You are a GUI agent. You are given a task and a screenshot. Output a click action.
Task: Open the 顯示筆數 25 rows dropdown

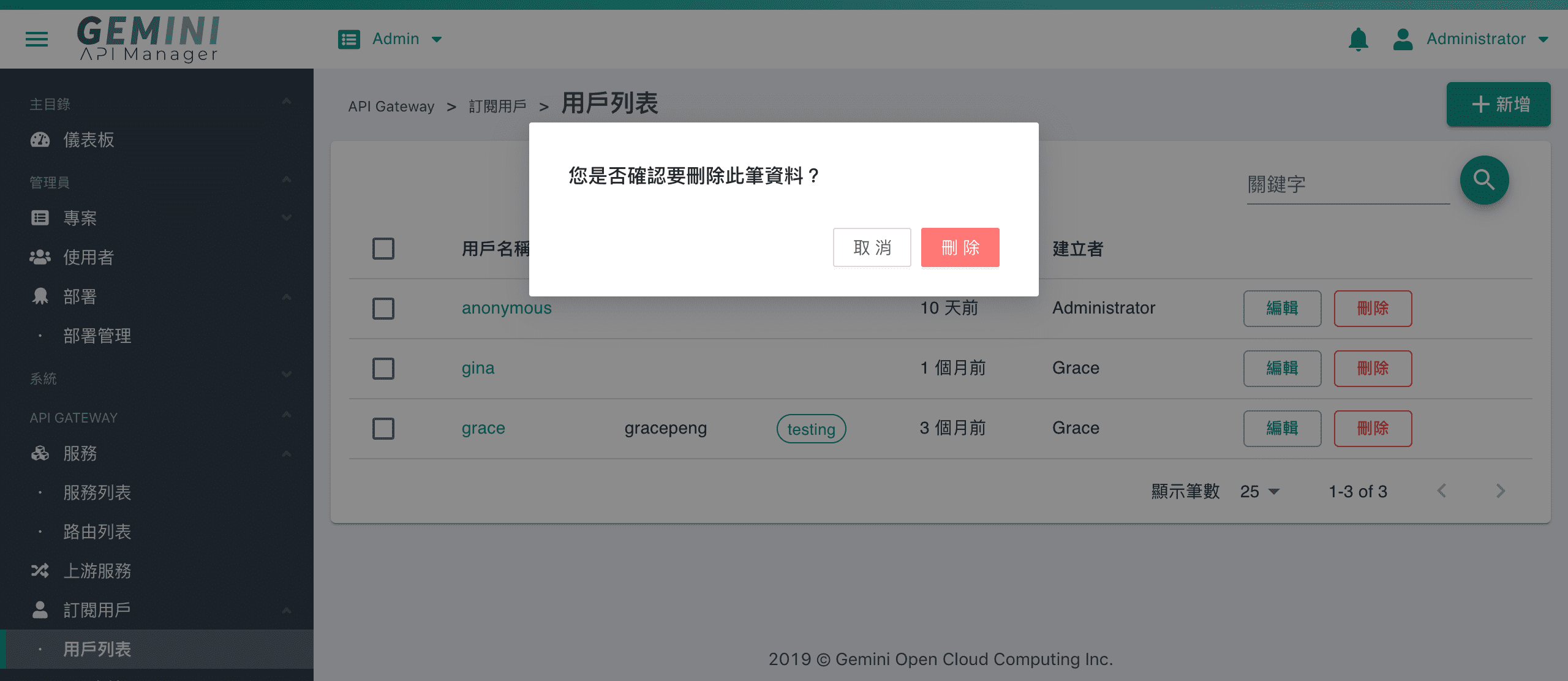pyautogui.click(x=1260, y=491)
